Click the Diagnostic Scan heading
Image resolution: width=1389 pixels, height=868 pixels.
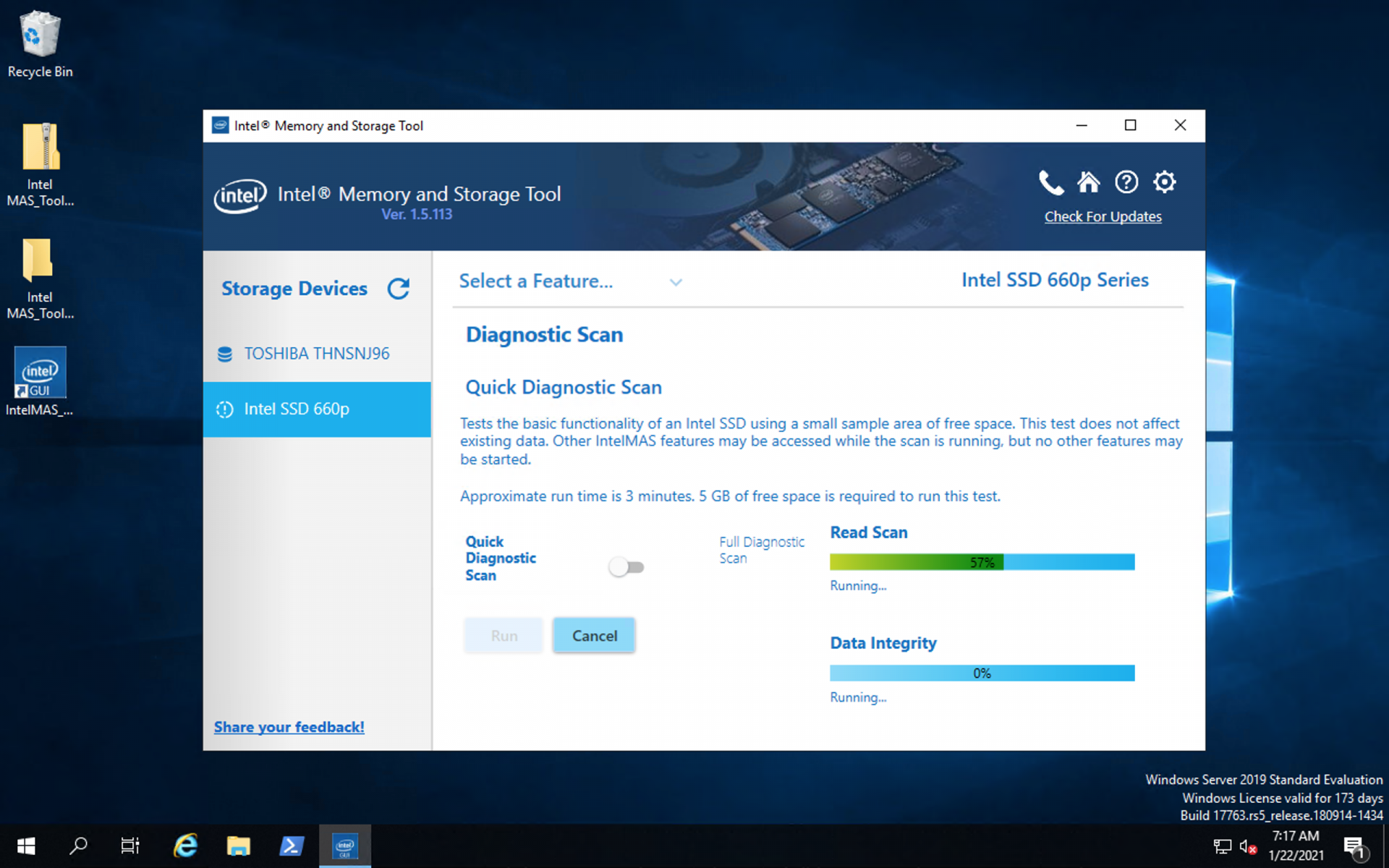[544, 335]
